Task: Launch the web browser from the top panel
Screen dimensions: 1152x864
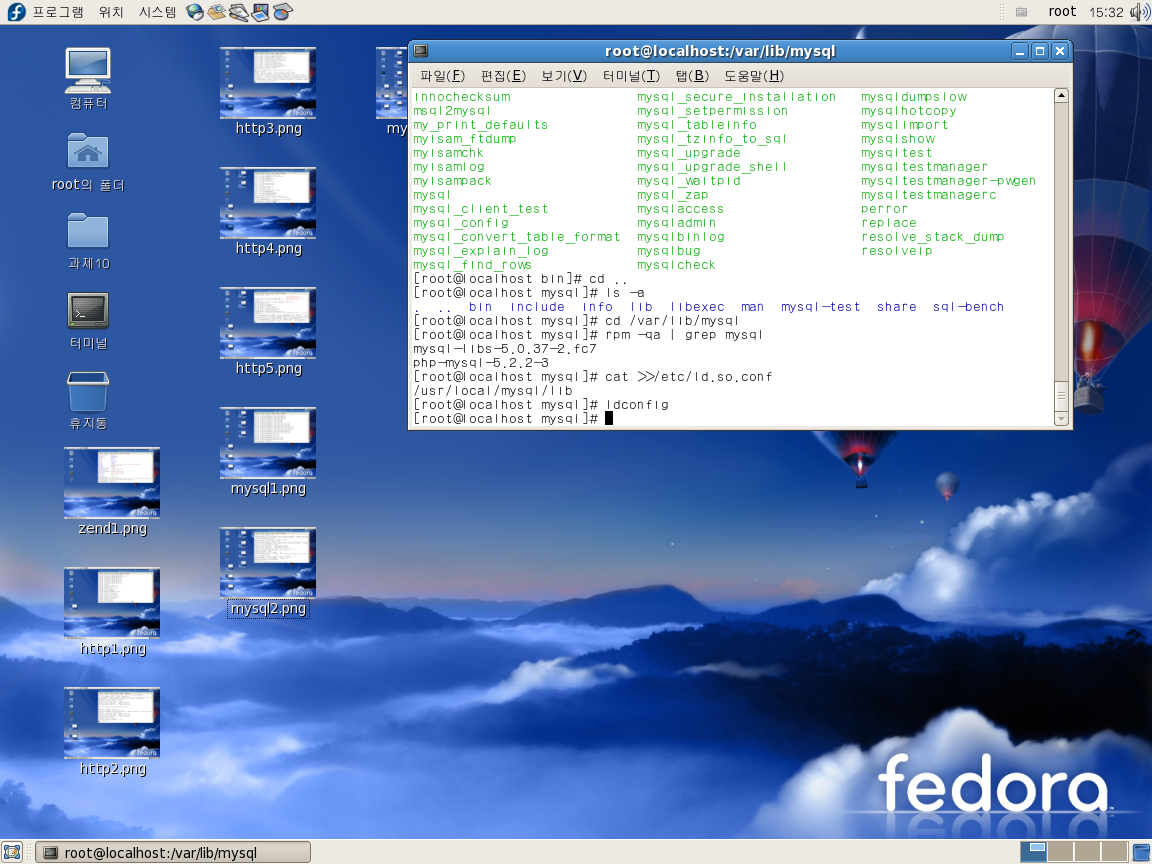Action: (x=195, y=12)
